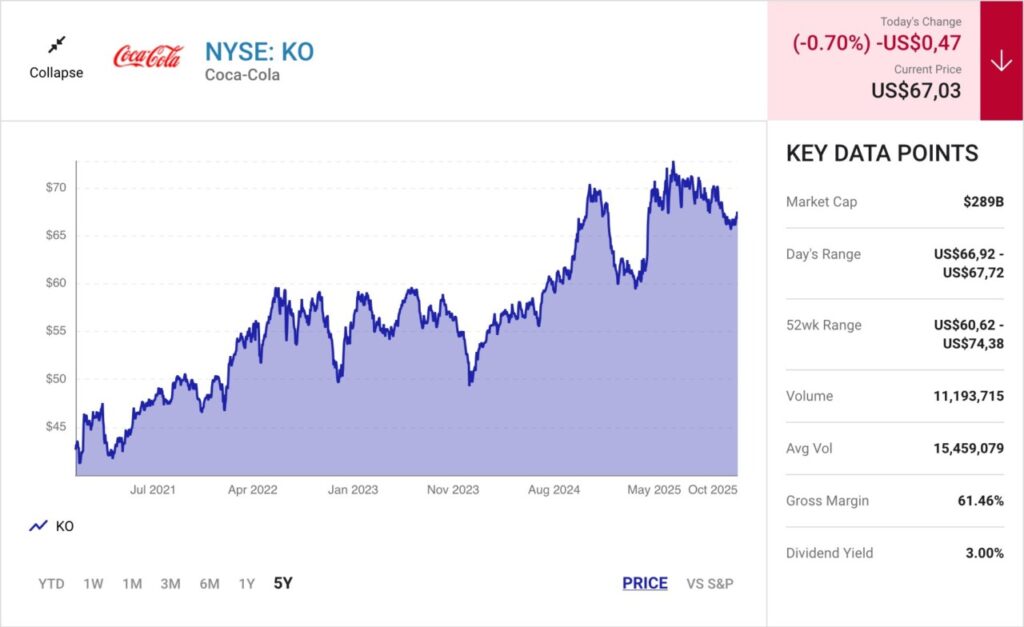Screen dimensions: 1024x627
Task: Choose the 6M time range
Action: click(x=209, y=583)
